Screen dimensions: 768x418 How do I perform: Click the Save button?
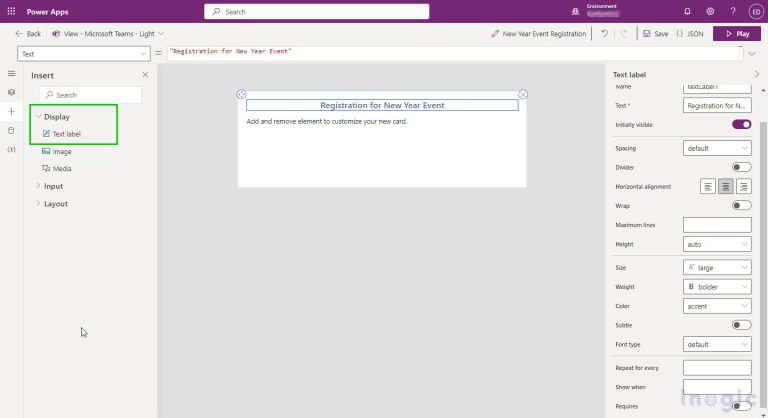click(655, 33)
